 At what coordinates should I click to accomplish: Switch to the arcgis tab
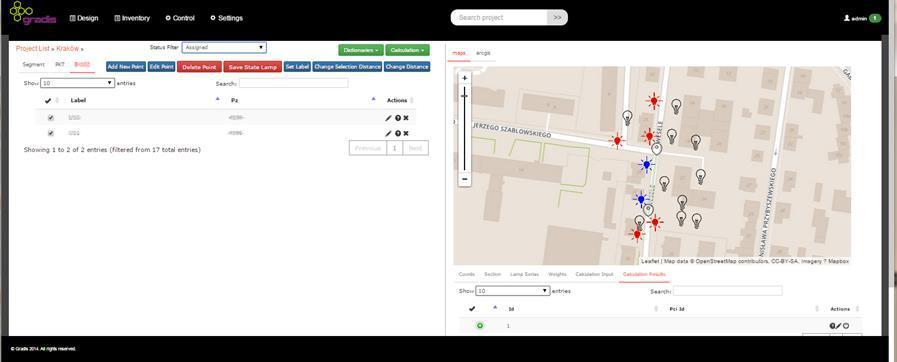tap(483, 53)
